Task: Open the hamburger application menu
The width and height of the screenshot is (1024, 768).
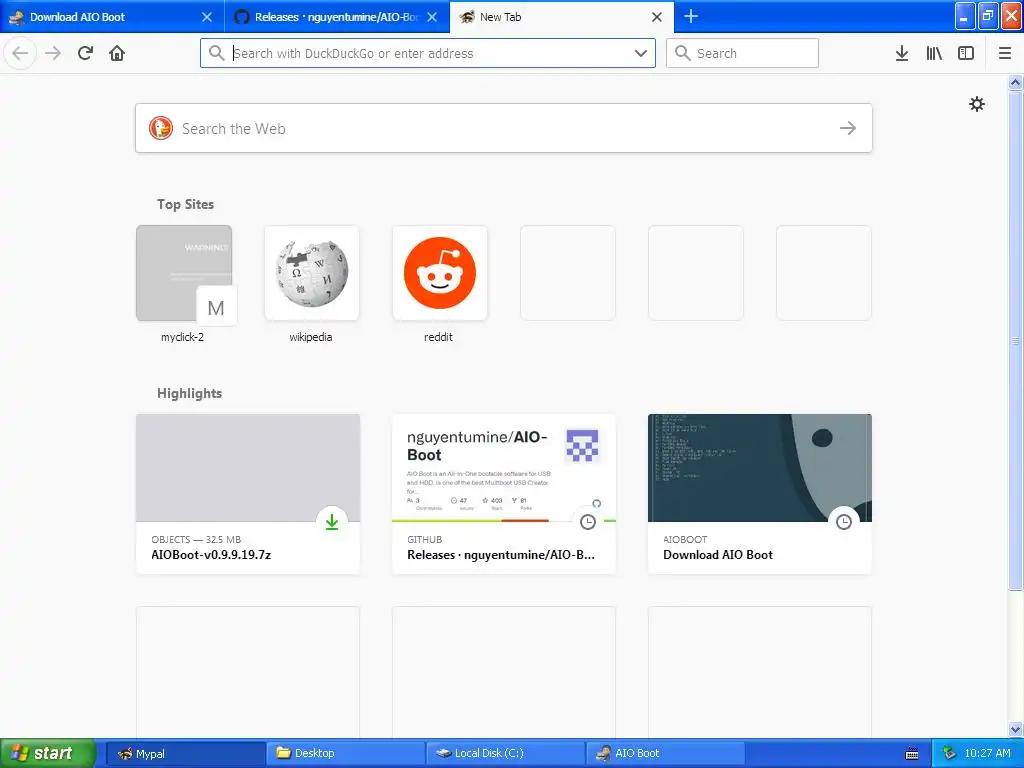Action: click(1005, 53)
